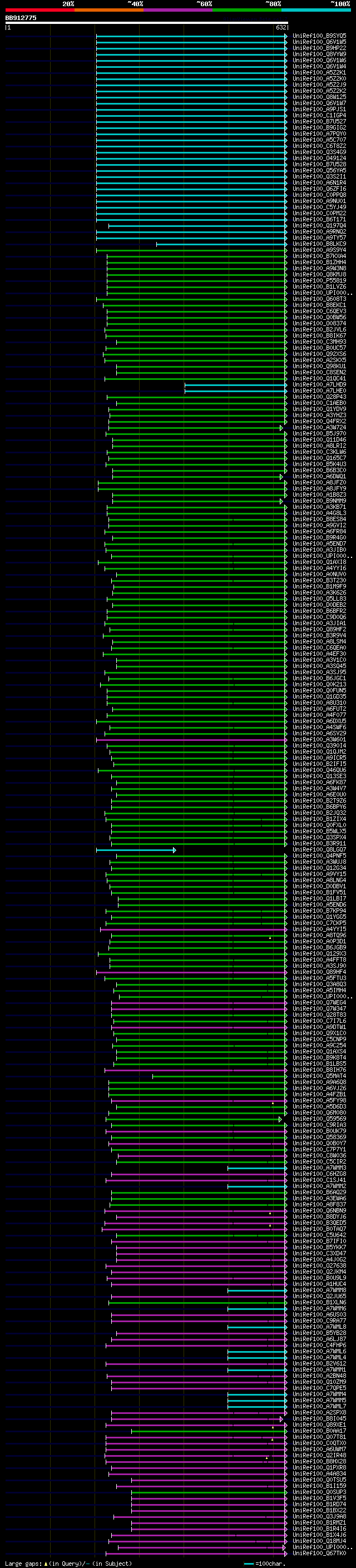
Task: Click hit UniRef100_C3KLW6
Action: 319,452
